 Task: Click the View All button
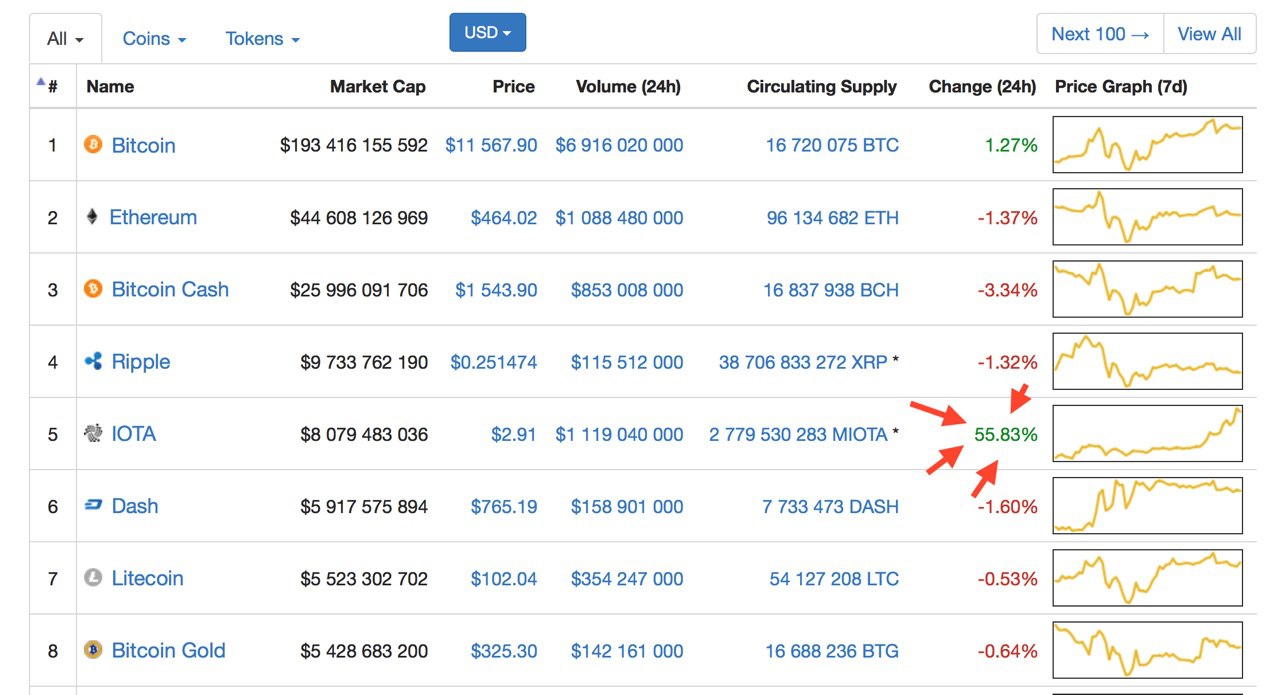[1210, 34]
